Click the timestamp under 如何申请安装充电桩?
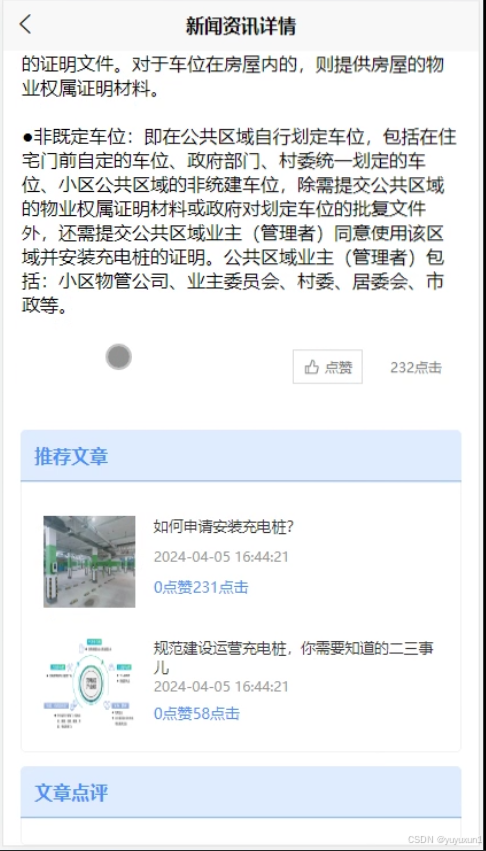Viewport: 486px width, 851px height. point(221,557)
